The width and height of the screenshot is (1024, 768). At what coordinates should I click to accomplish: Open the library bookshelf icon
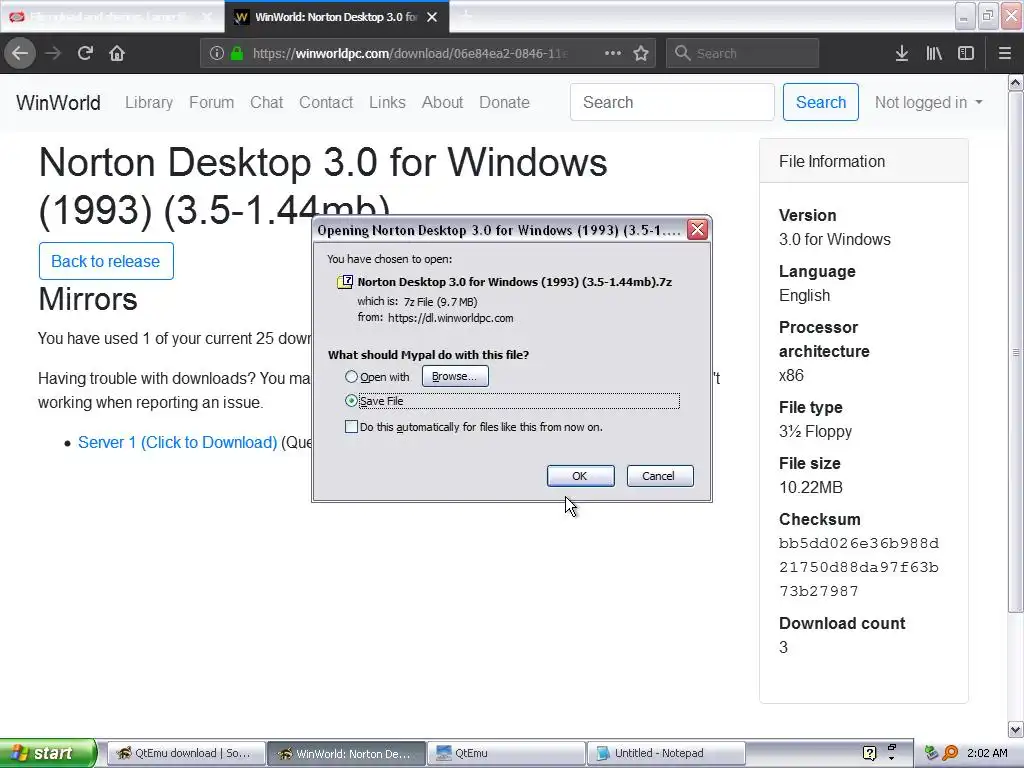[x=934, y=53]
